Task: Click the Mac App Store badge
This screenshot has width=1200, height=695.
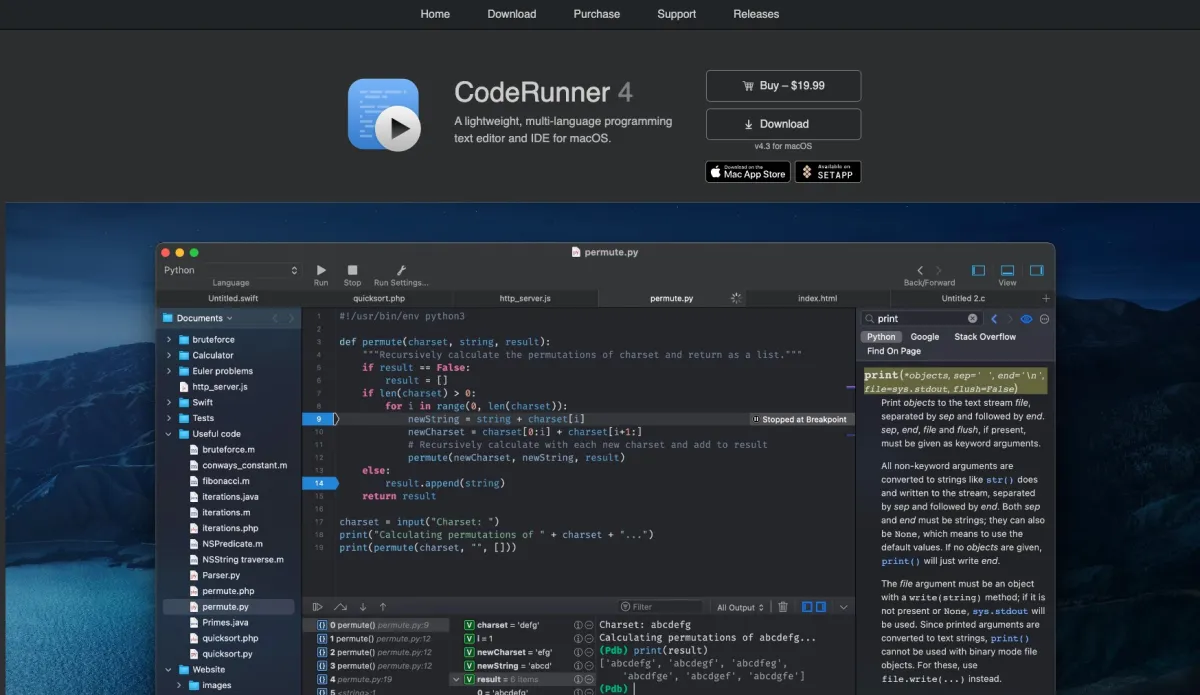Action: coord(748,172)
